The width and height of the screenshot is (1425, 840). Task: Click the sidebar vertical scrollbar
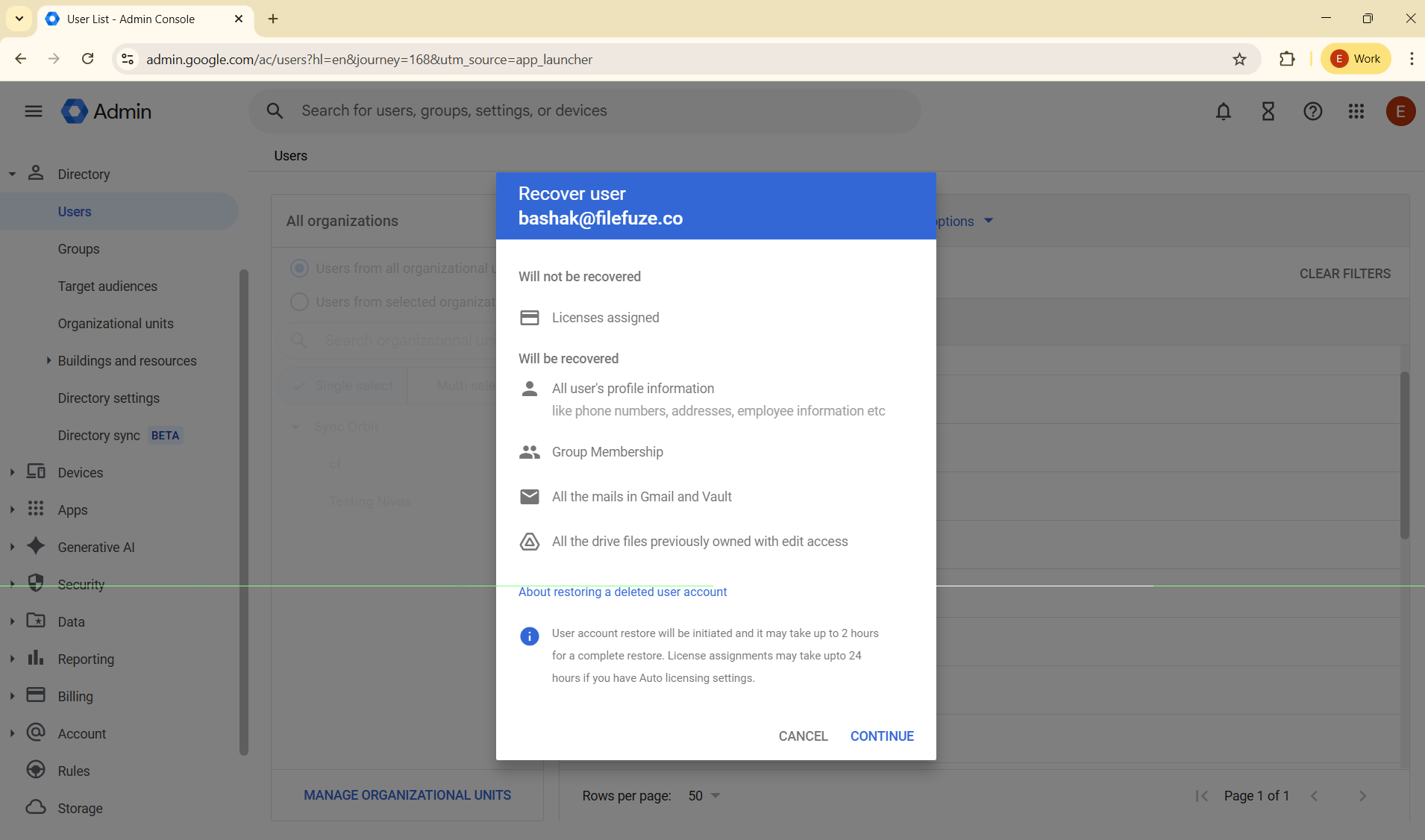pos(243,513)
